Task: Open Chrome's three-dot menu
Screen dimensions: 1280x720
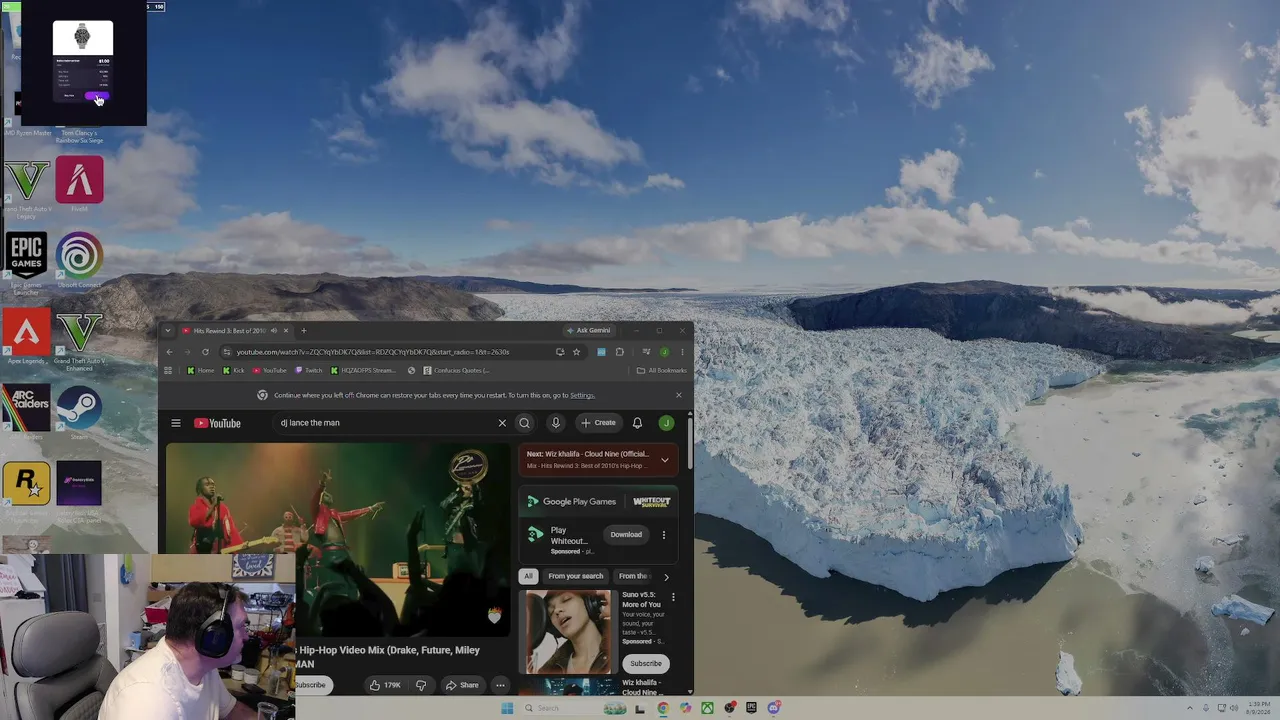Action: [x=683, y=352]
